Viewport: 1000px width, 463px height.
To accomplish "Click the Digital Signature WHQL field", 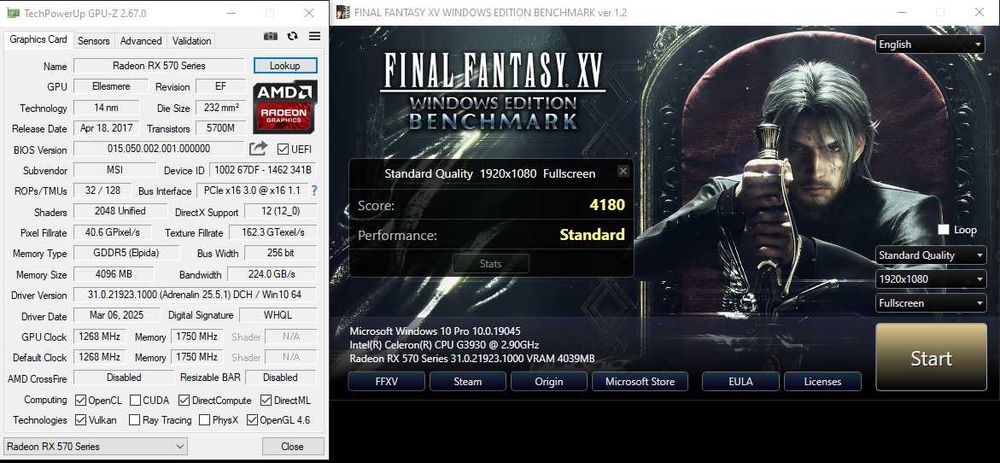I will coord(277,315).
